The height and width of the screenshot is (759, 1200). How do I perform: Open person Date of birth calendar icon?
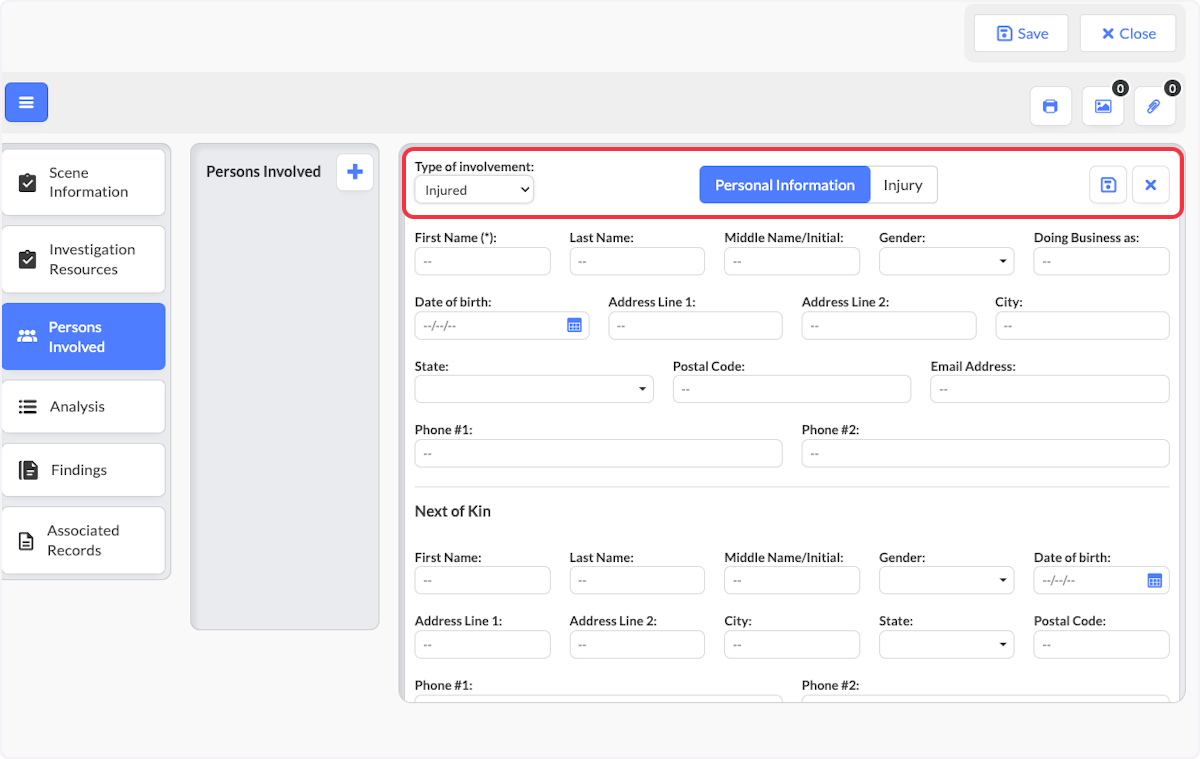click(x=574, y=325)
